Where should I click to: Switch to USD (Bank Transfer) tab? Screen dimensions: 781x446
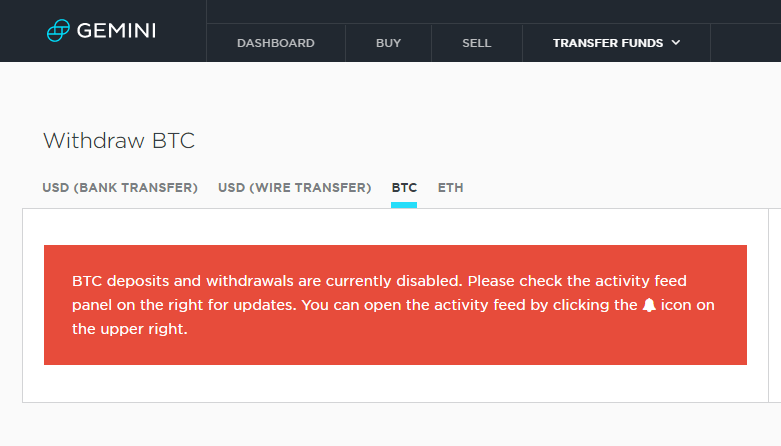coord(120,188)
